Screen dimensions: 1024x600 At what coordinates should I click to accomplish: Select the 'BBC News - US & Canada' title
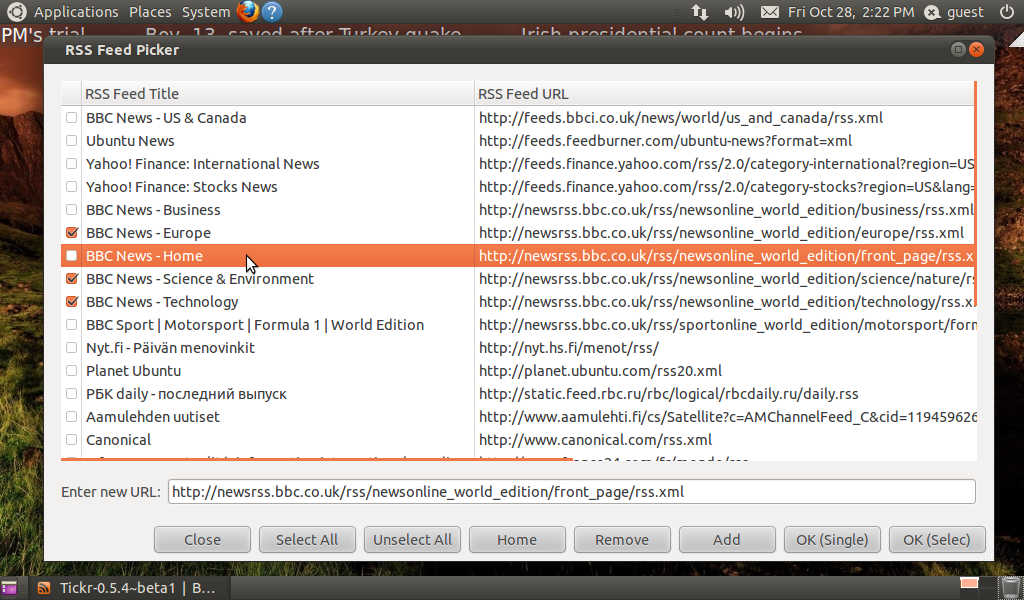click(x=166, y=118)
